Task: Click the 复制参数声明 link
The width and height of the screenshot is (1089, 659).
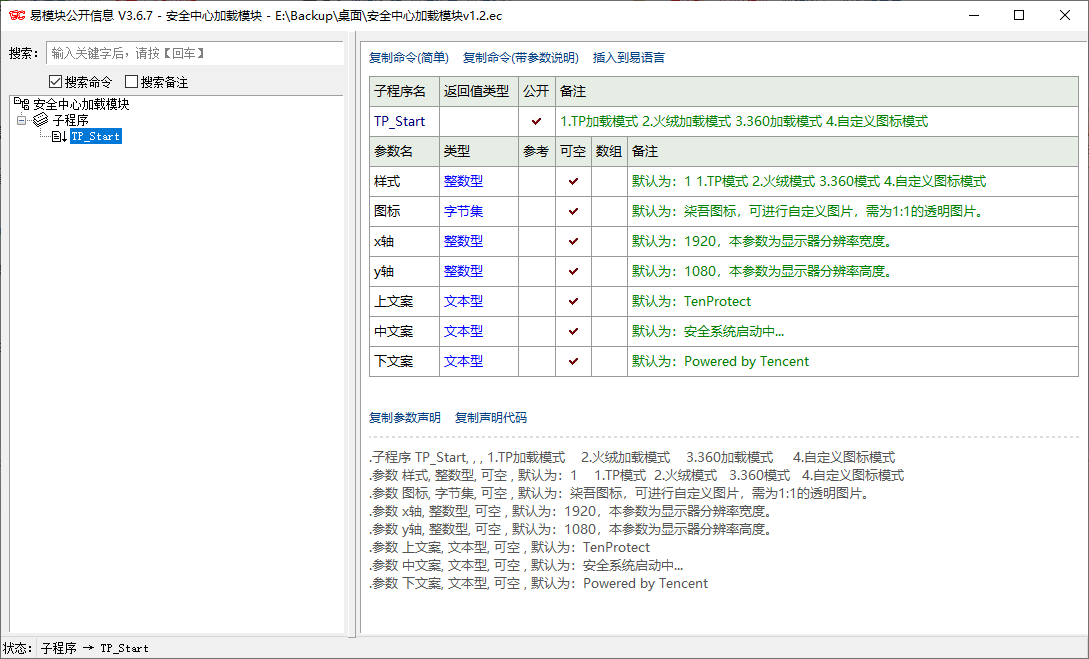Action: point(405,417)
